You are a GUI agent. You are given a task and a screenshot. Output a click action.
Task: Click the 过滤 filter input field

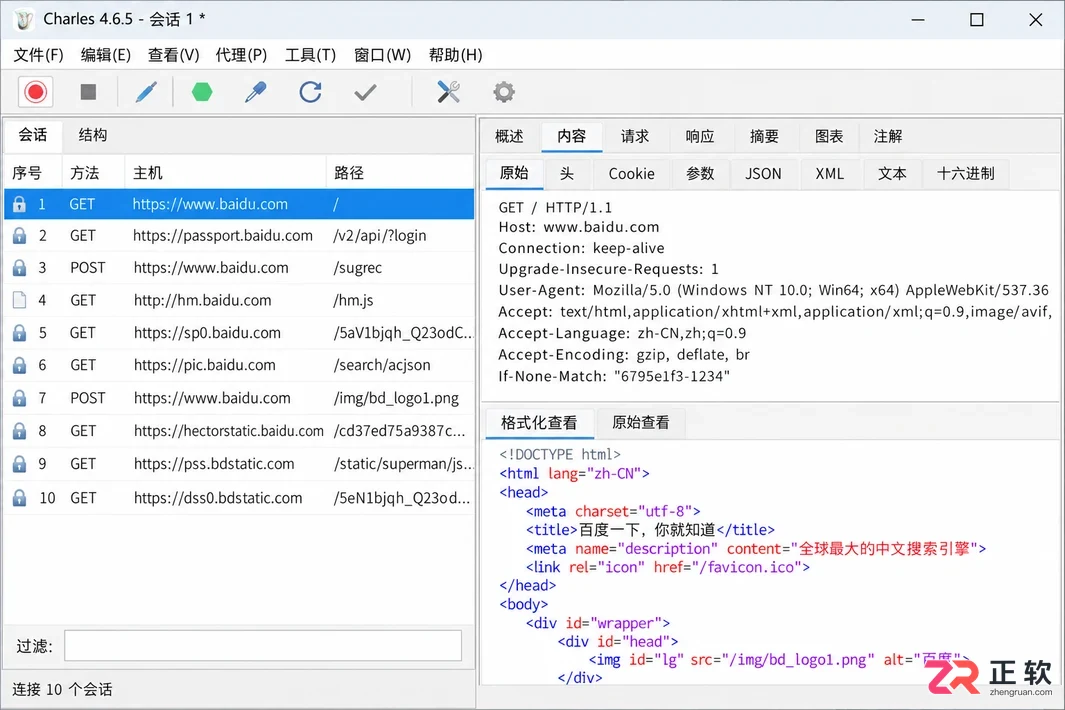(263, 645)
